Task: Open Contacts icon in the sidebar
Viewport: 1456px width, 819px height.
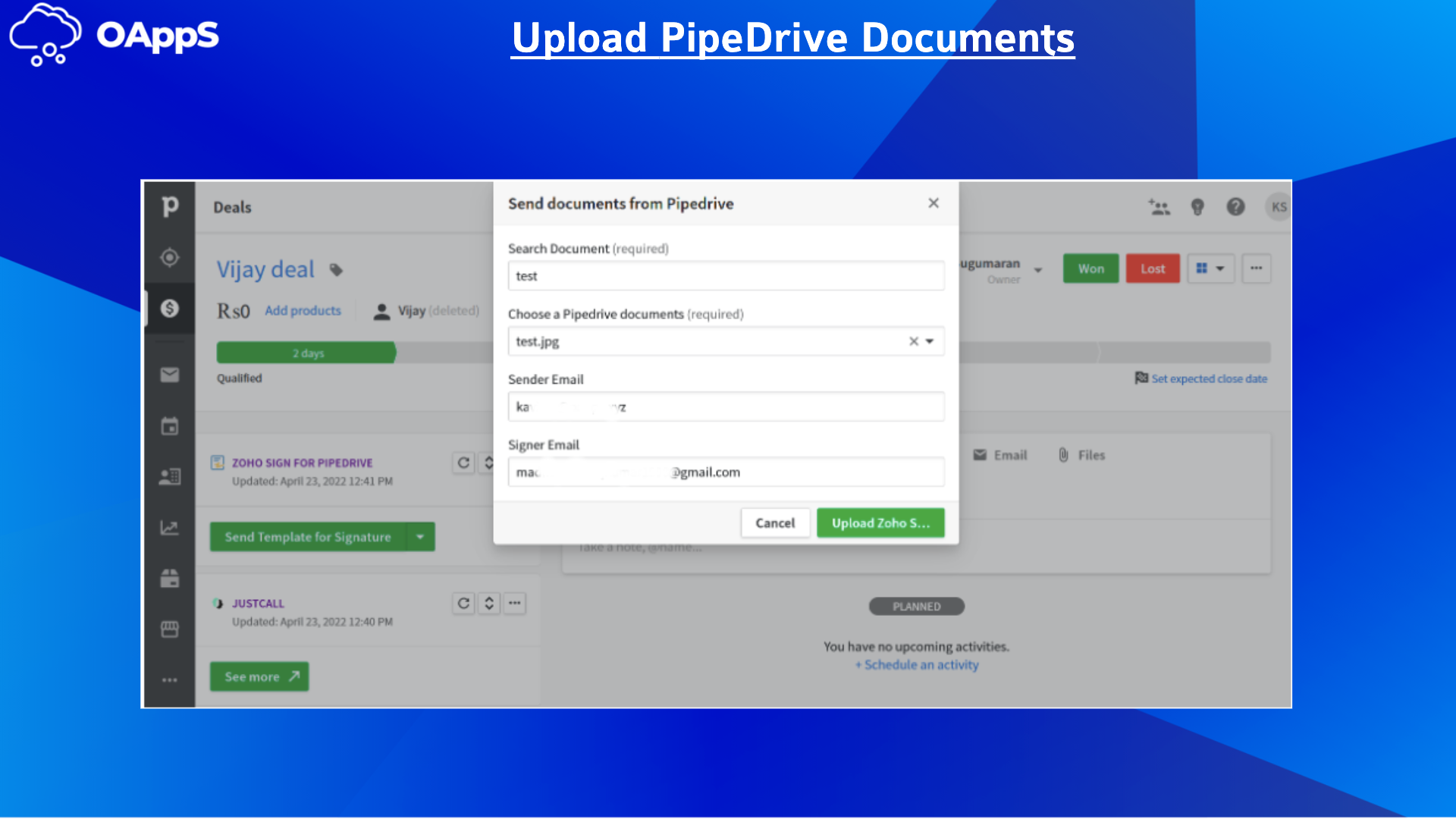Action: 170,476
